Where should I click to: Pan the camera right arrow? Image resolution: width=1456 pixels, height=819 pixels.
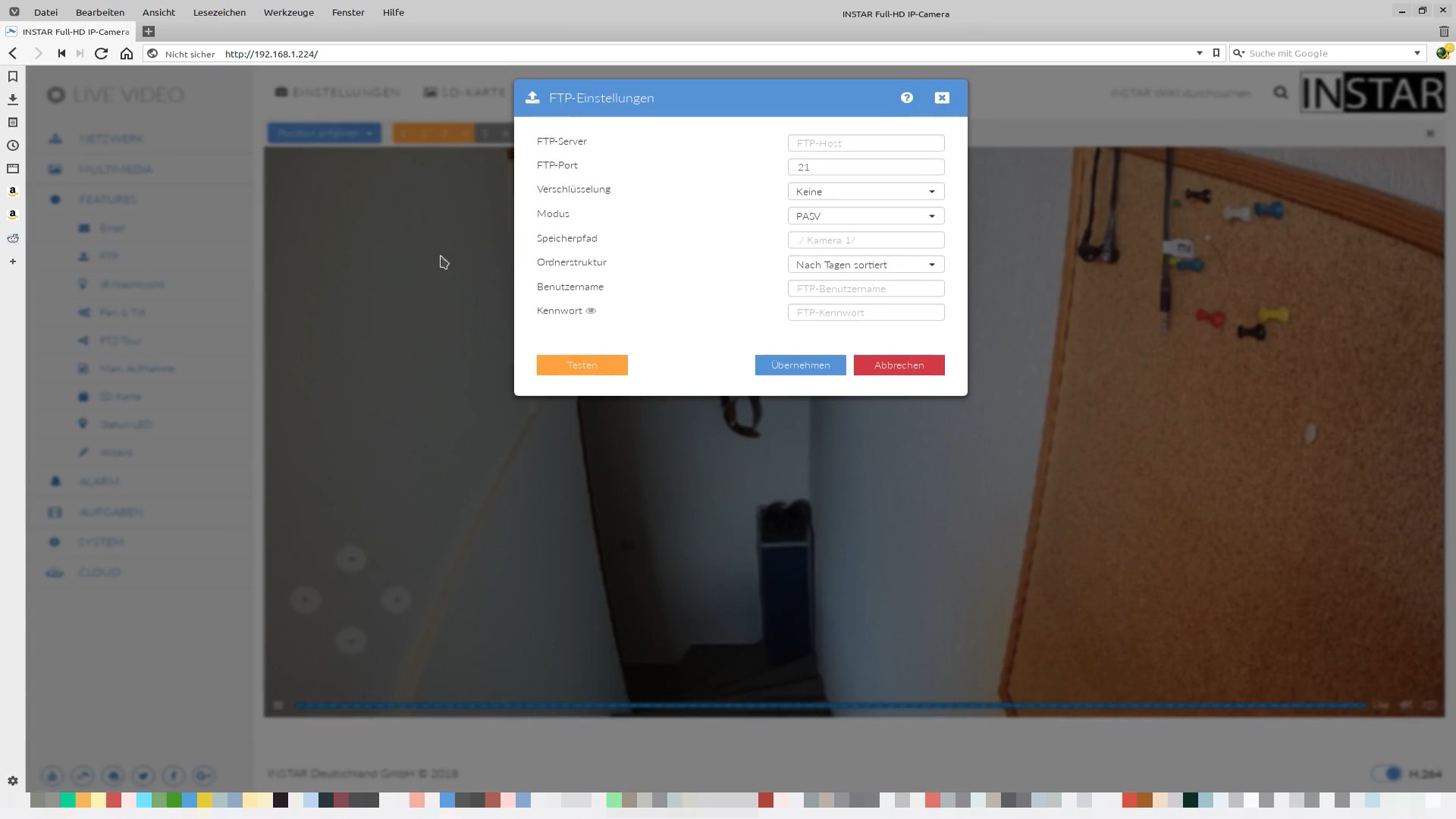397,600
